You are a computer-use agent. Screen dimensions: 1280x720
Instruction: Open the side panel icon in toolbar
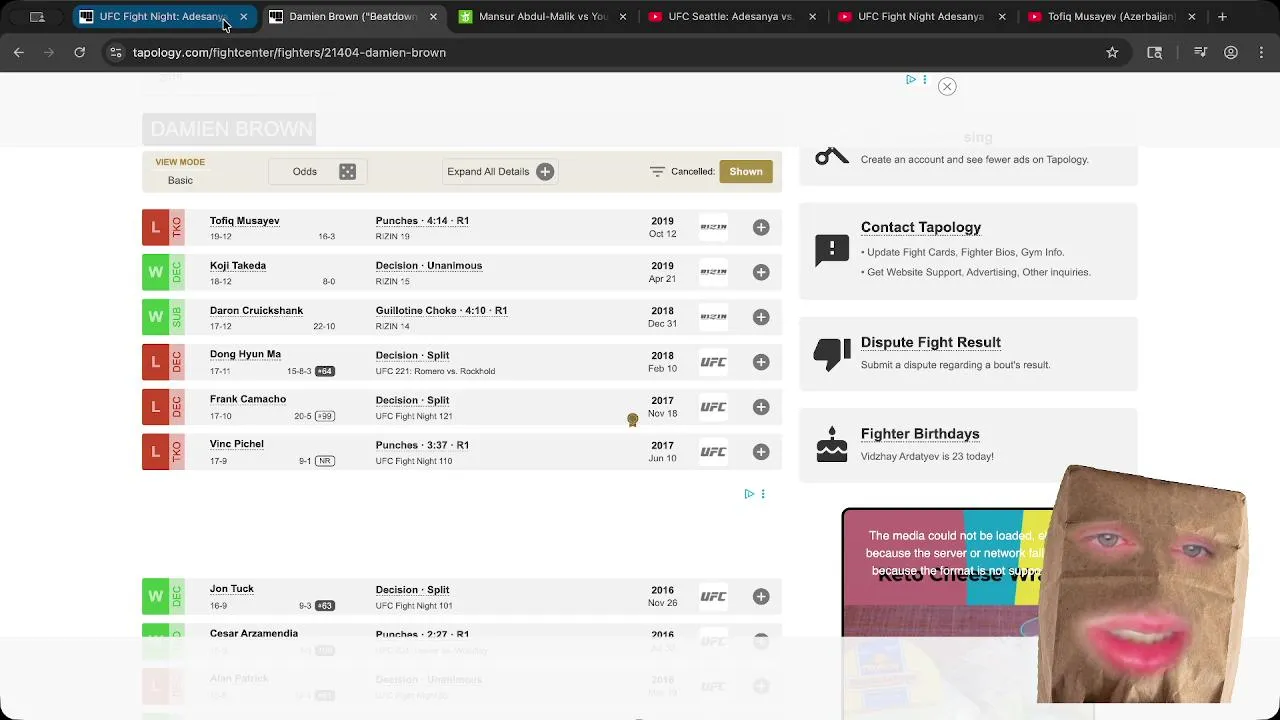click(1154, 52)
